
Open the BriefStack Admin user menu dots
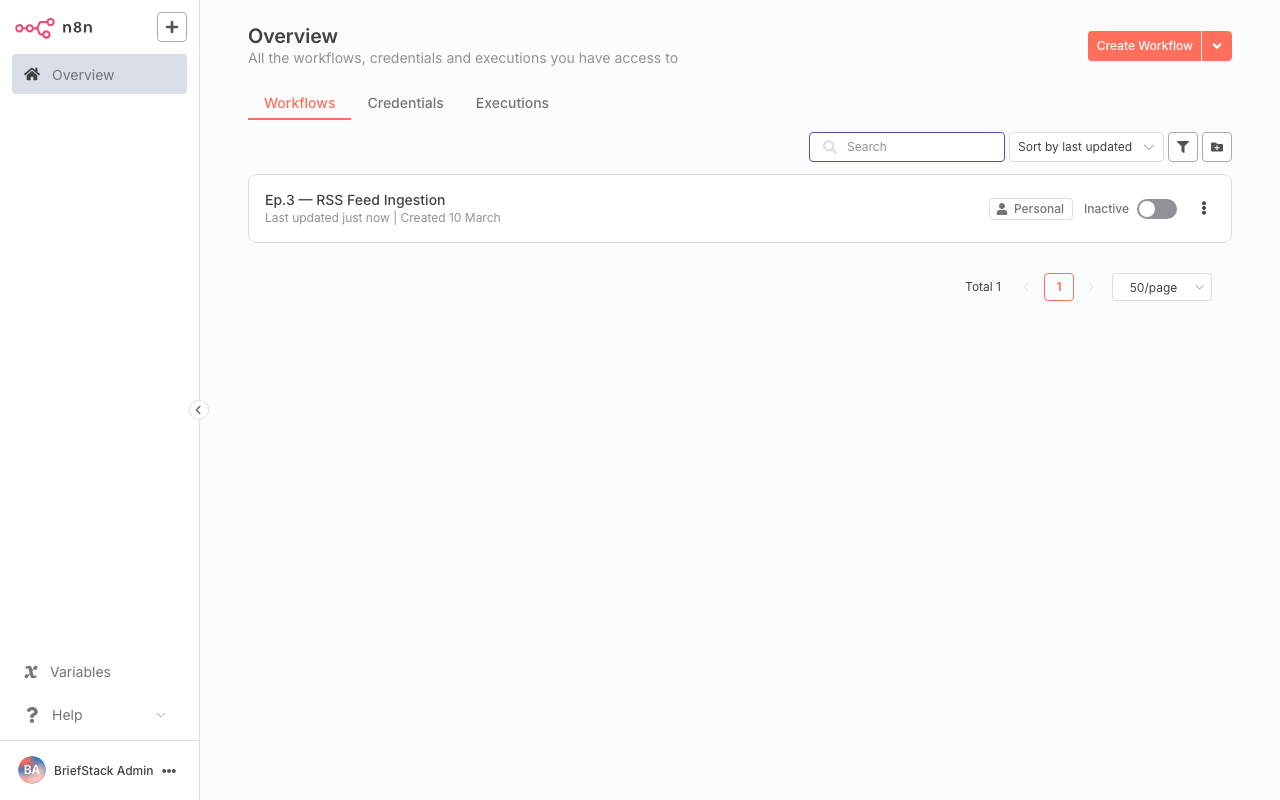(x=170, y=770)
